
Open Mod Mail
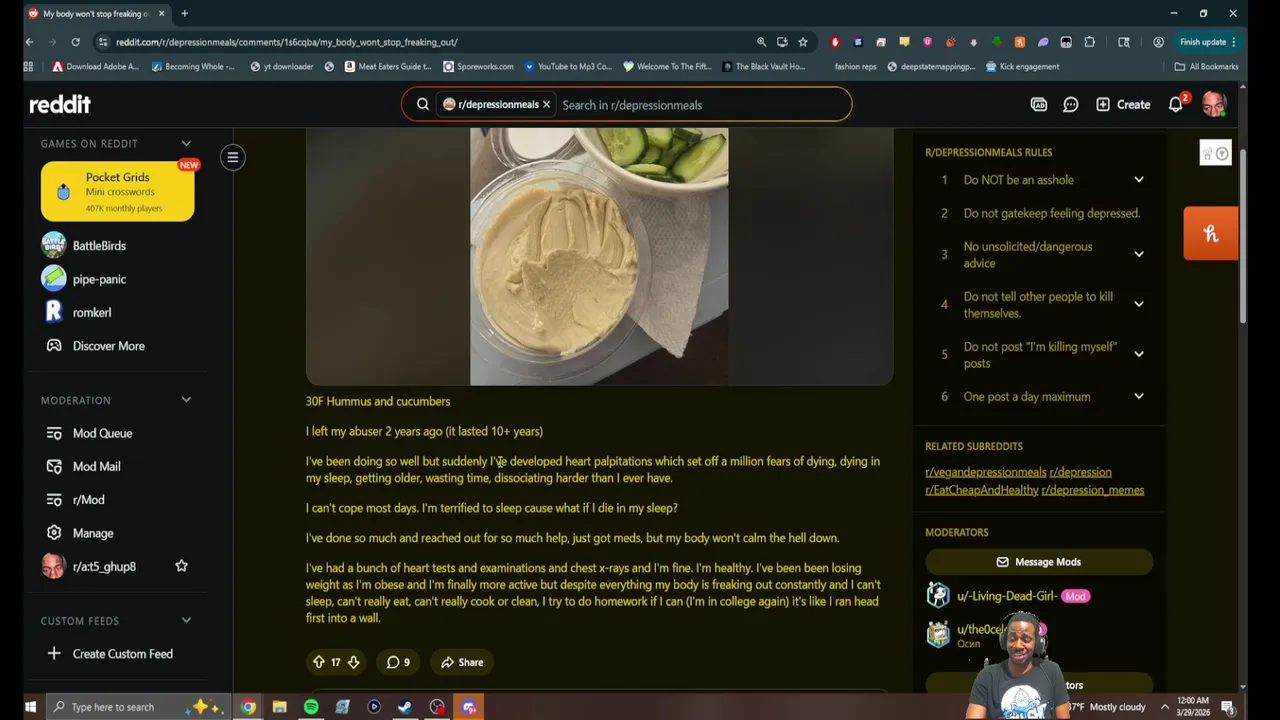pos(96,466)
